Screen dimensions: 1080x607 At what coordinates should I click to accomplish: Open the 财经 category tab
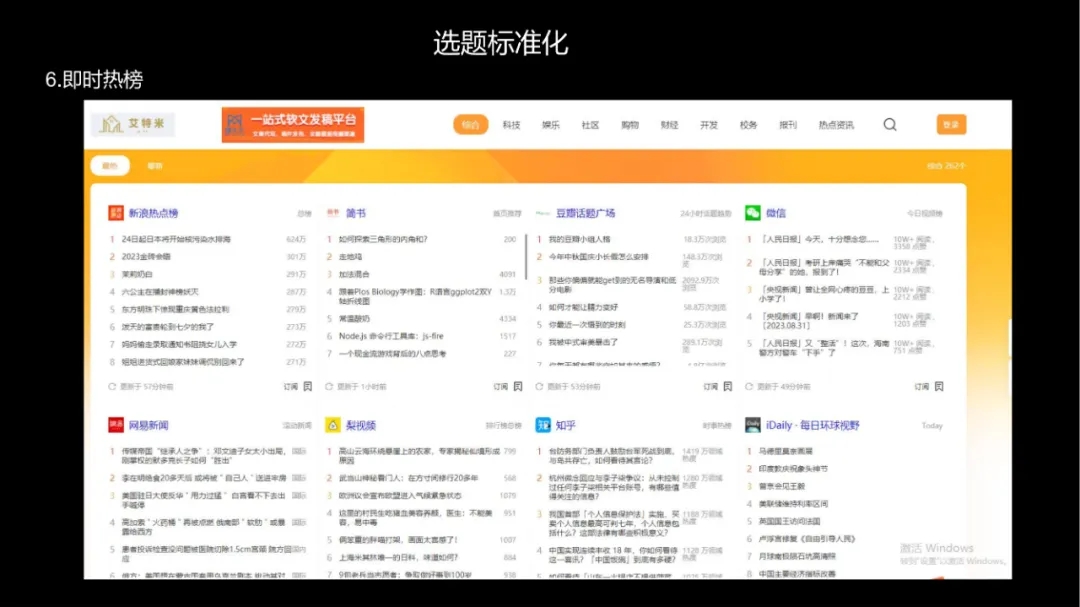pos(670,124)
